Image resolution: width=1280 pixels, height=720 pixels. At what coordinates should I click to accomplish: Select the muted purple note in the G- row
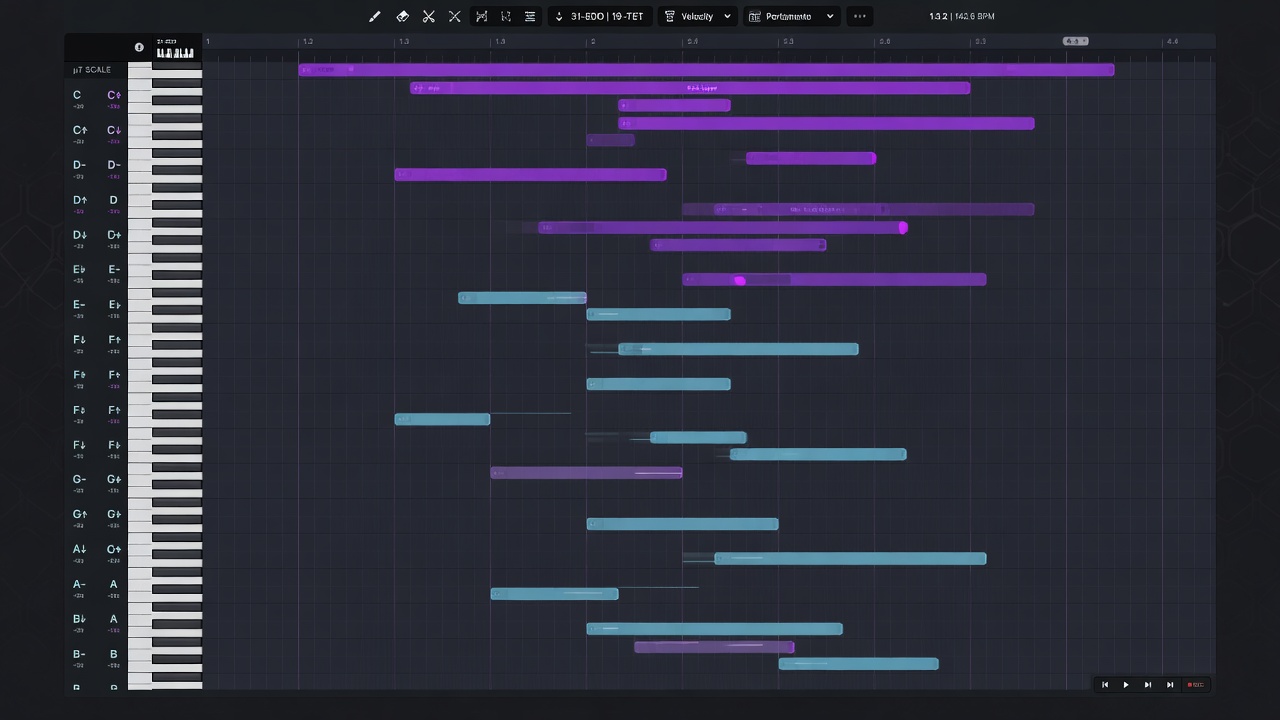click(586, 473)
